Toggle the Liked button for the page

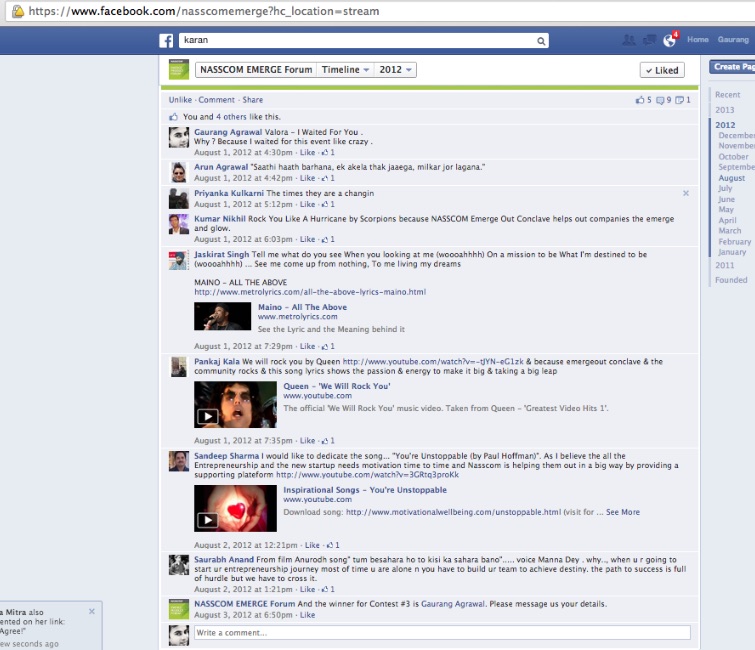click(x=662, y=70)
